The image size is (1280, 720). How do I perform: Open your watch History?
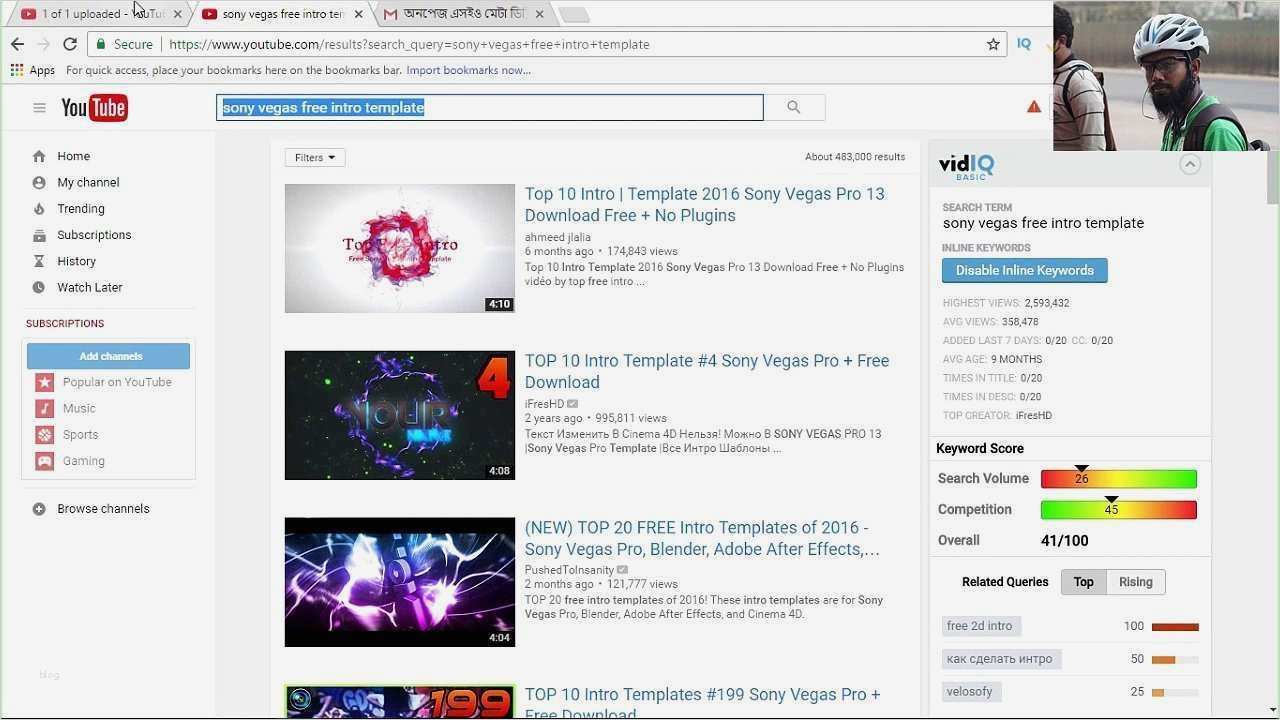point(76,261)
